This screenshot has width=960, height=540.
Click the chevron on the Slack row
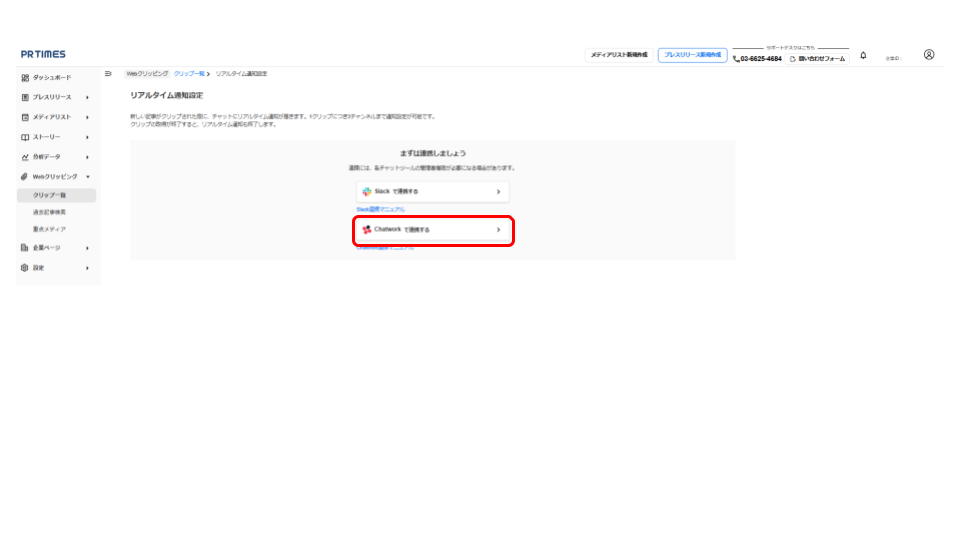click(498, 192)
